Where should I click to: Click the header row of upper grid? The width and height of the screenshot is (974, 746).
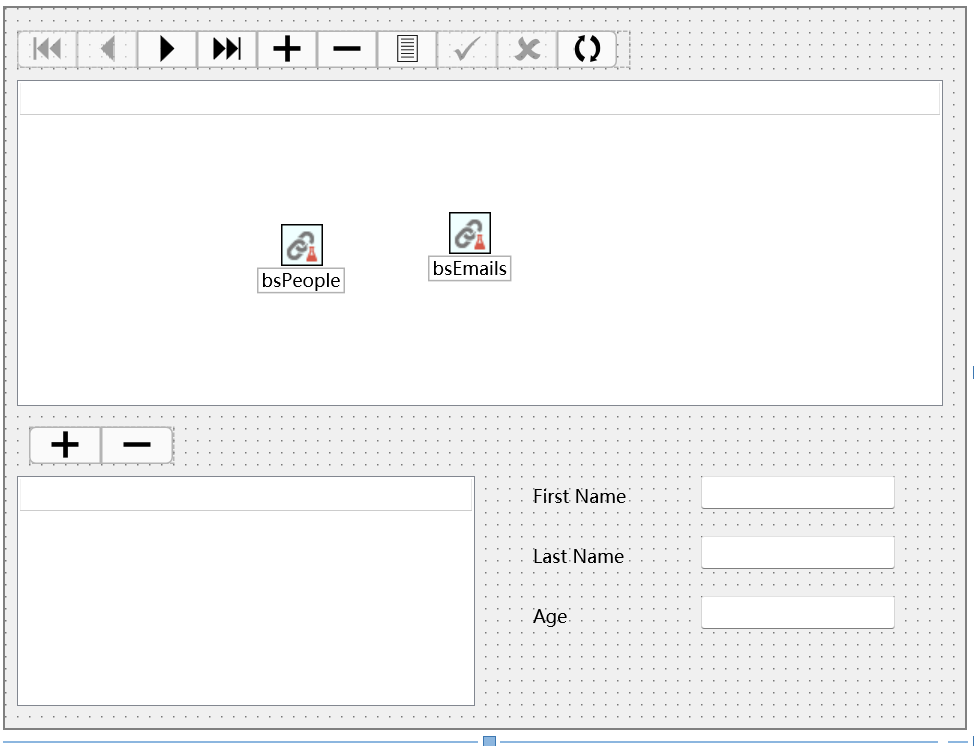point(480,98)
